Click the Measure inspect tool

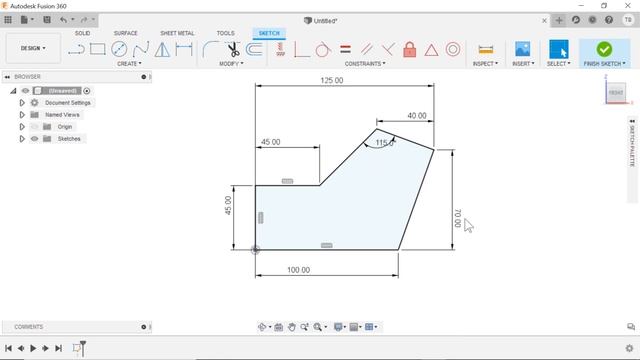(x=486, y=49)
